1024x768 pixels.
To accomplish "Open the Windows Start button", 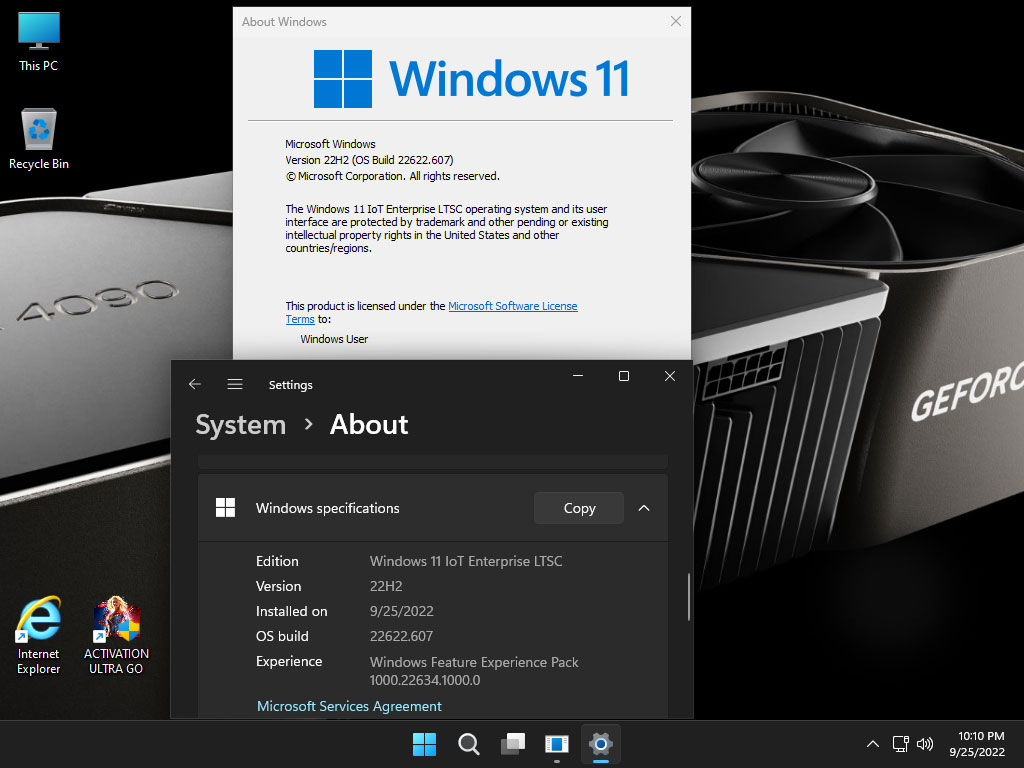I will [x=424, y=744].
